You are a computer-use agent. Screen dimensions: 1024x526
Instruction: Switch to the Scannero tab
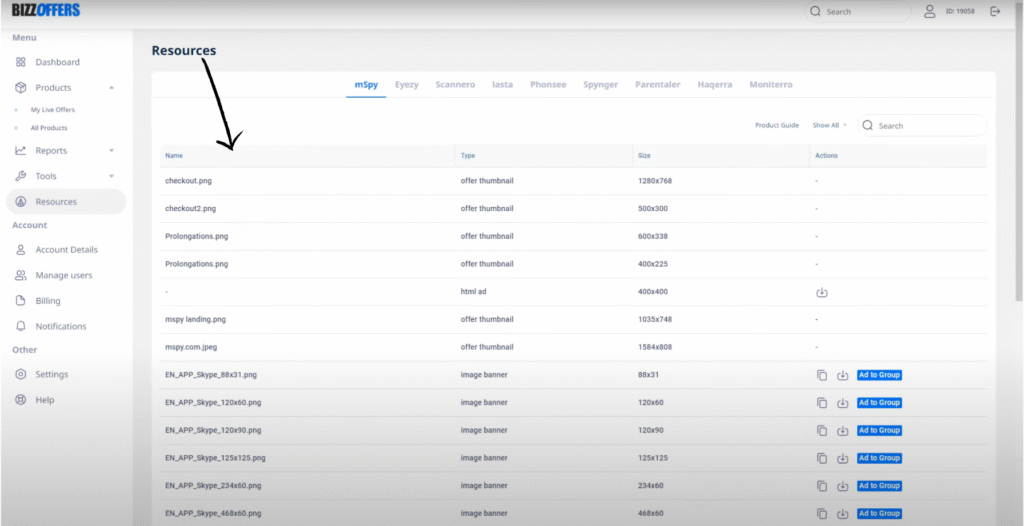click(455, 84)
